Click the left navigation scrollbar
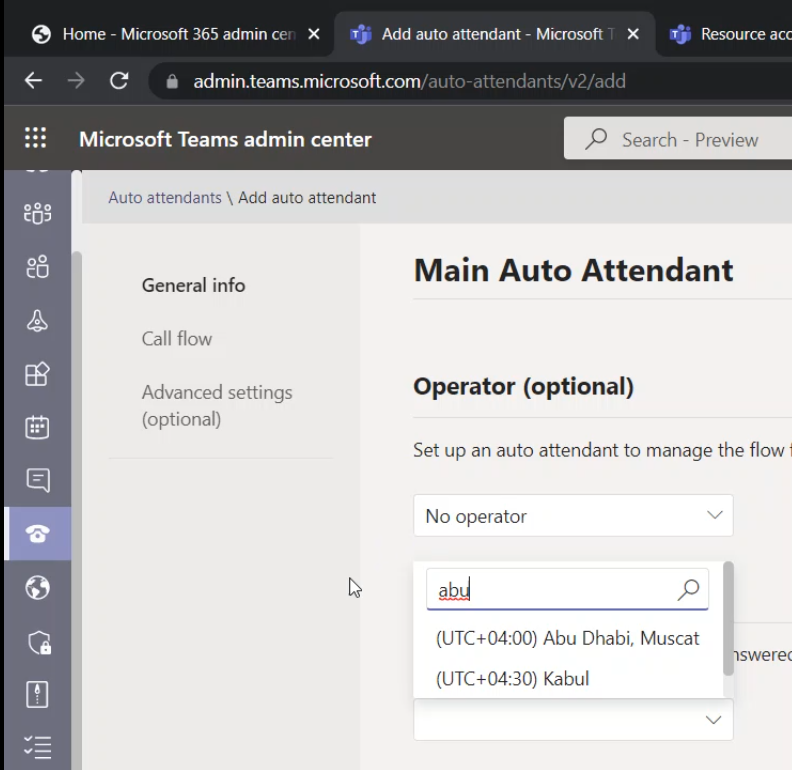Image resolution: width=792 pixels, height=770 pixels. (77, 510)
